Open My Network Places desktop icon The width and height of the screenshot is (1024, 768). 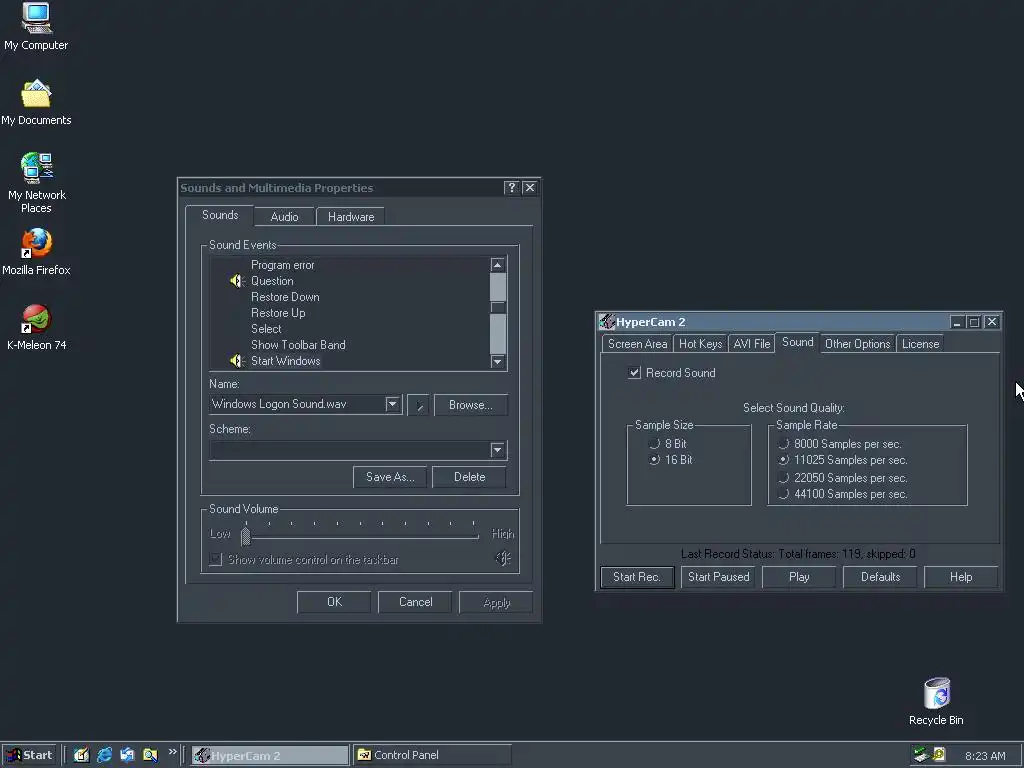pyautogui.click(x=37, y=183)
